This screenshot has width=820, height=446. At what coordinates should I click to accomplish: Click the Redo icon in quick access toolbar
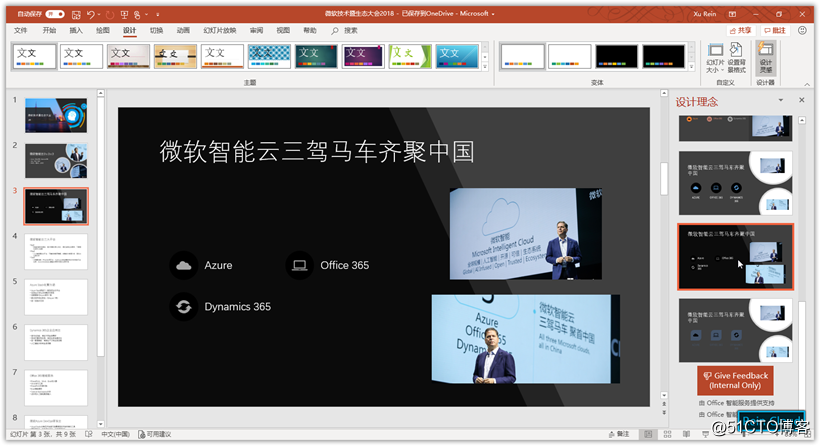click(109, 15)
